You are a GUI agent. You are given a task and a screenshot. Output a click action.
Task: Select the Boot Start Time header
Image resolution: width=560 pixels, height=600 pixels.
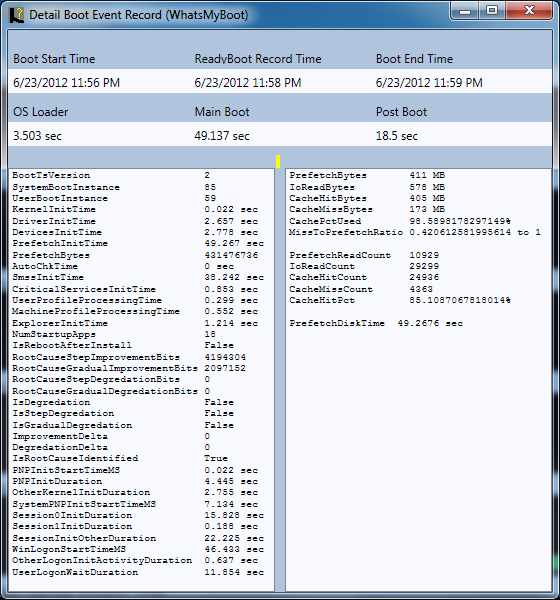(x=54, y=59)
